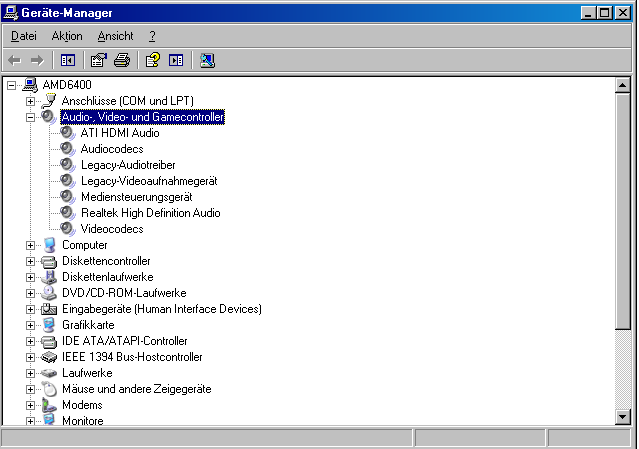Close the Geräte-Manager window
Image resolution: width=639 pixels, height=449 pixels.
pyautogui.click(x=623, y=13)
